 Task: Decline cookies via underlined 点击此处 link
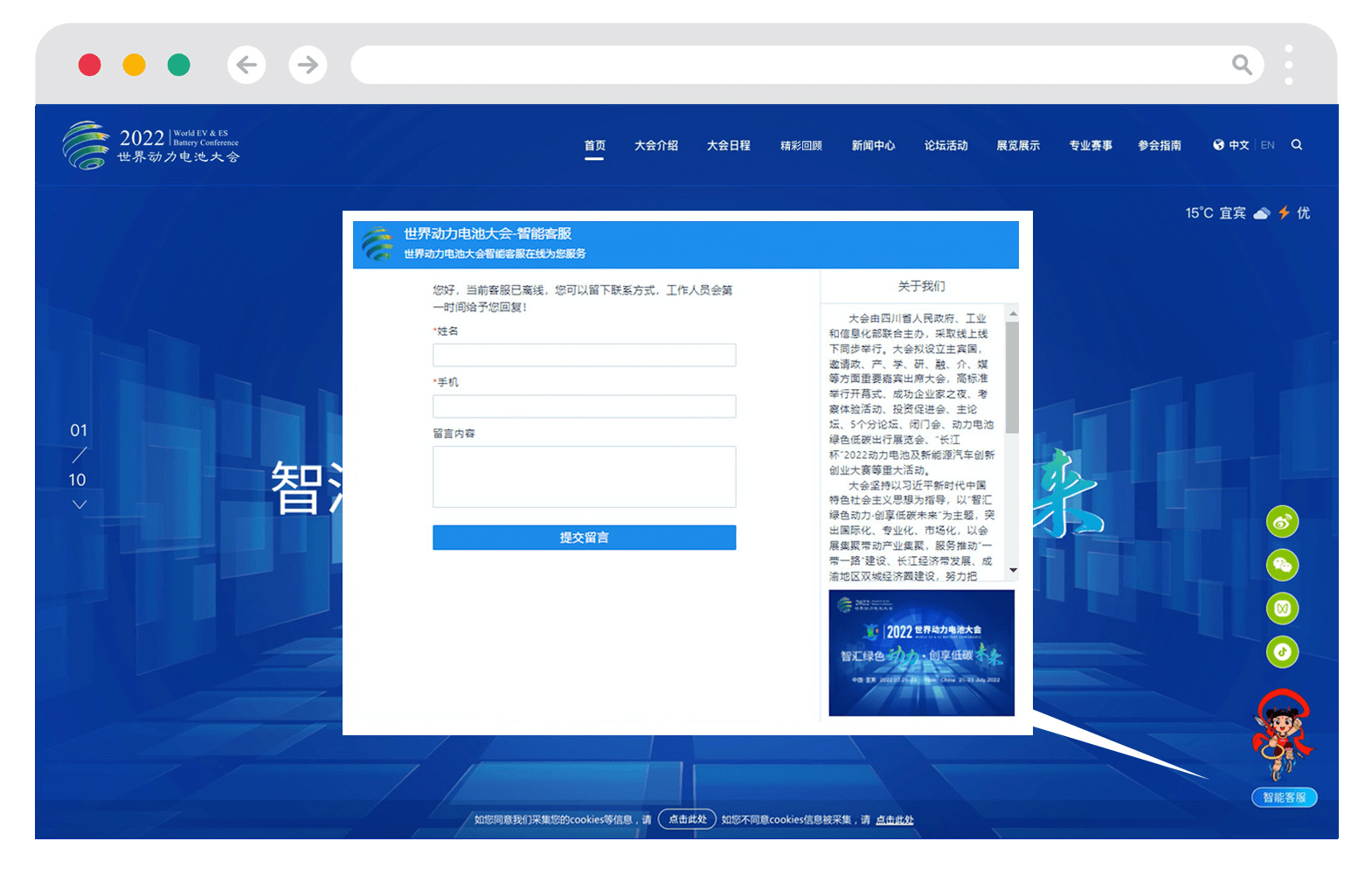[x=894, y=820]
